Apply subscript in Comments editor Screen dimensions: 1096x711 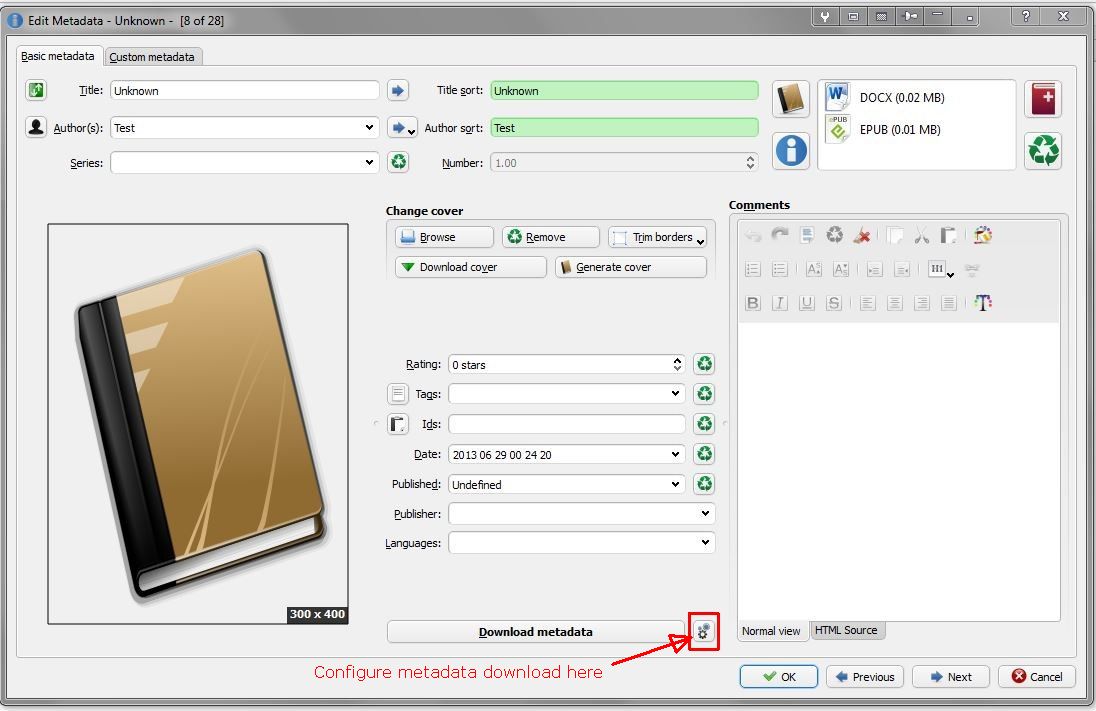pyautogui.click(x=841, y=269)
